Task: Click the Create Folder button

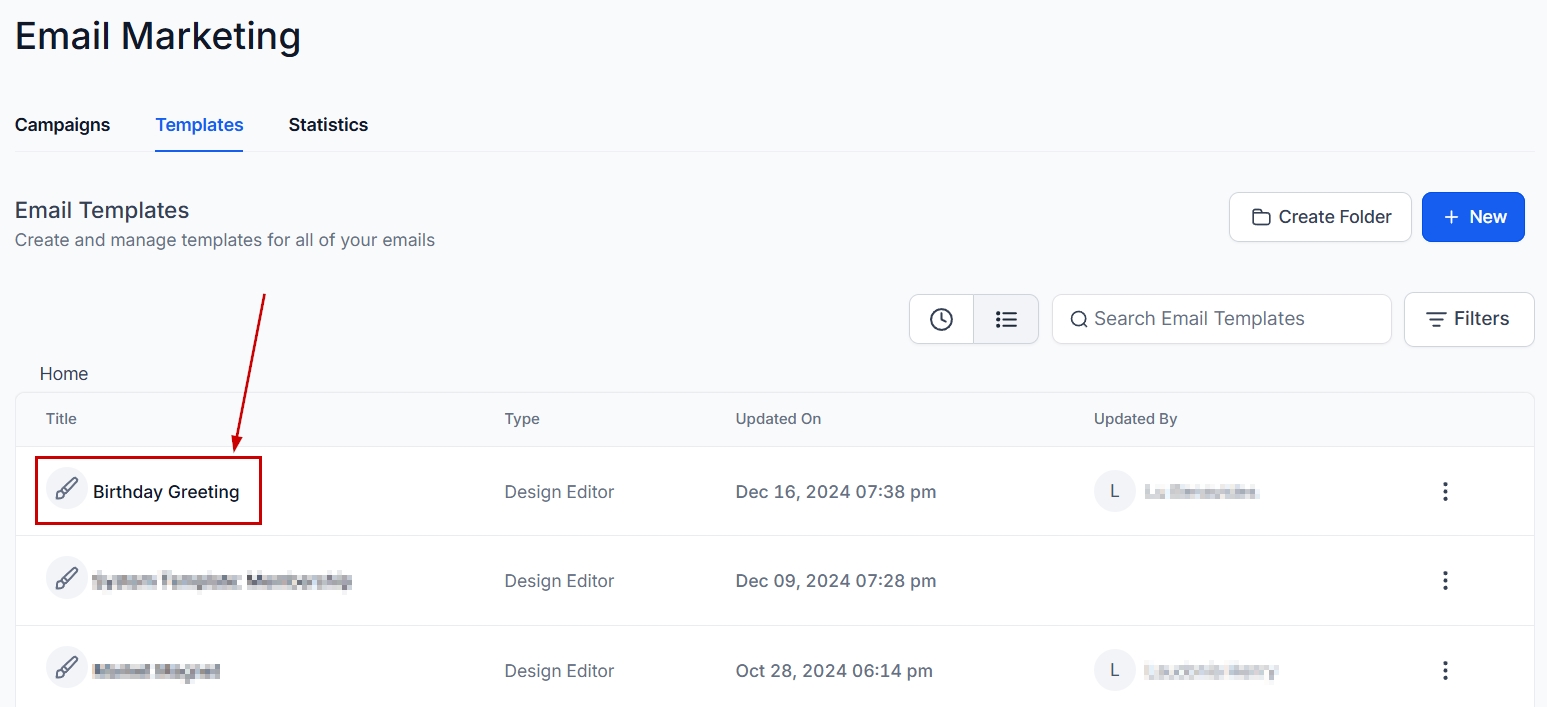Action: [x=1320, y=217]
